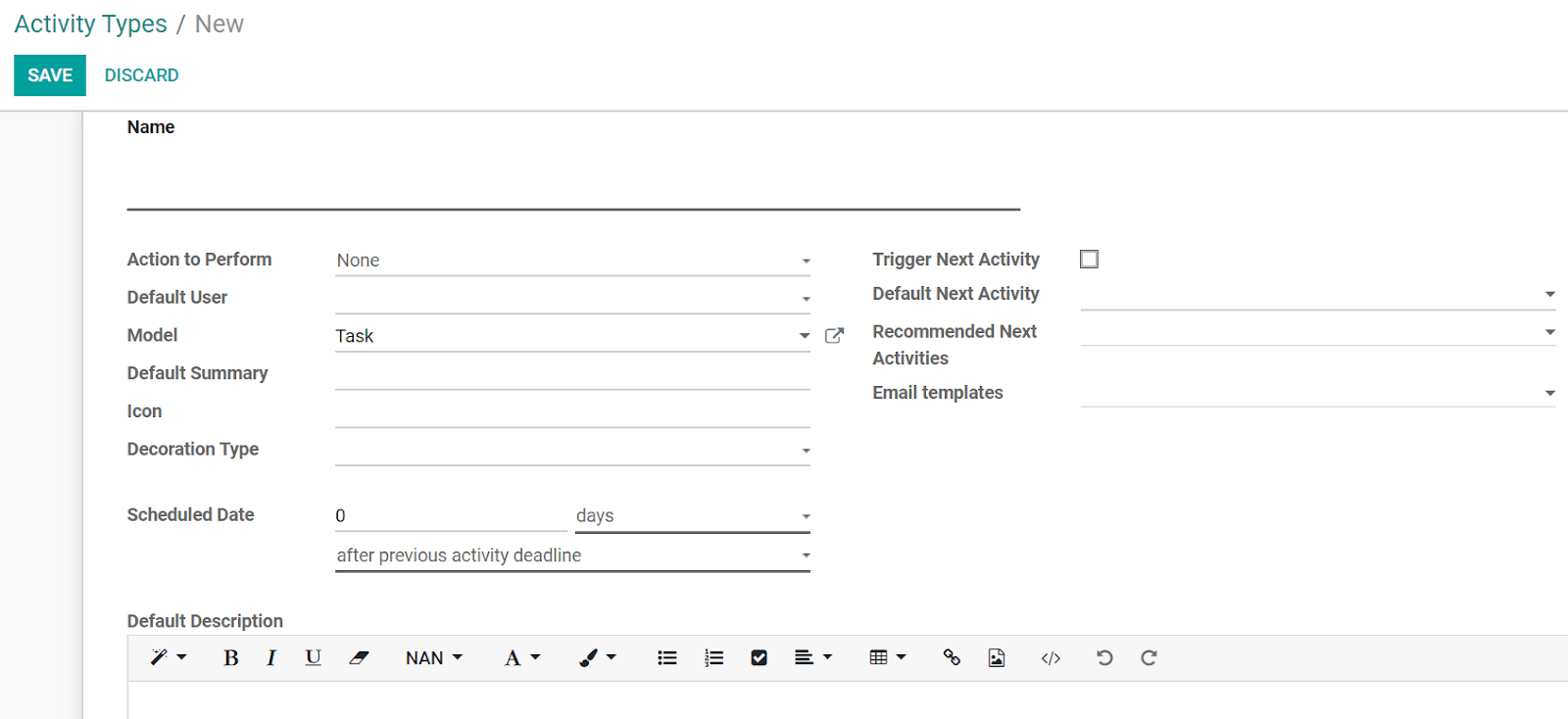Click the New breadcrumb text
Image resolution: width=1568 pixels, height=719 pixels.
coord(220,24)
